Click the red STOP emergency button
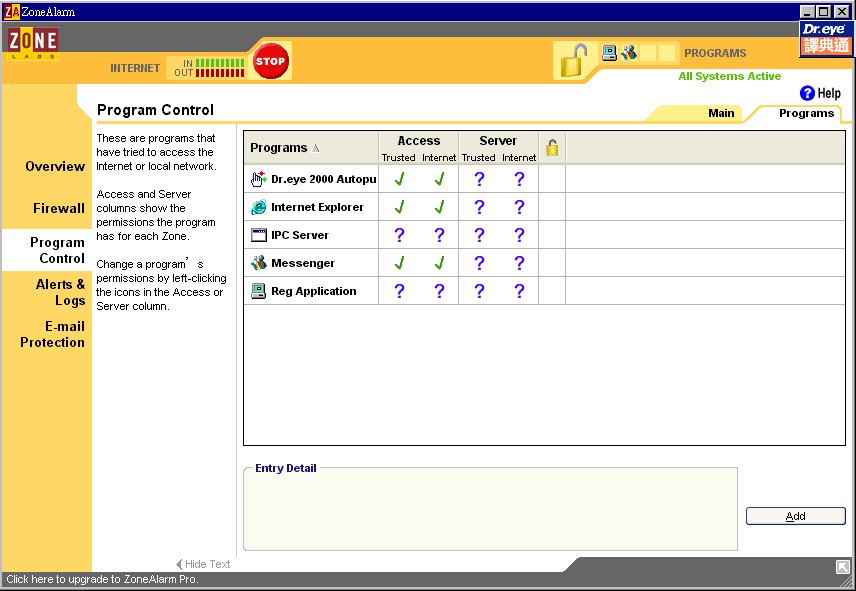Image resolution: width=856 pixels, height=591 pixels. coord(270,61)
